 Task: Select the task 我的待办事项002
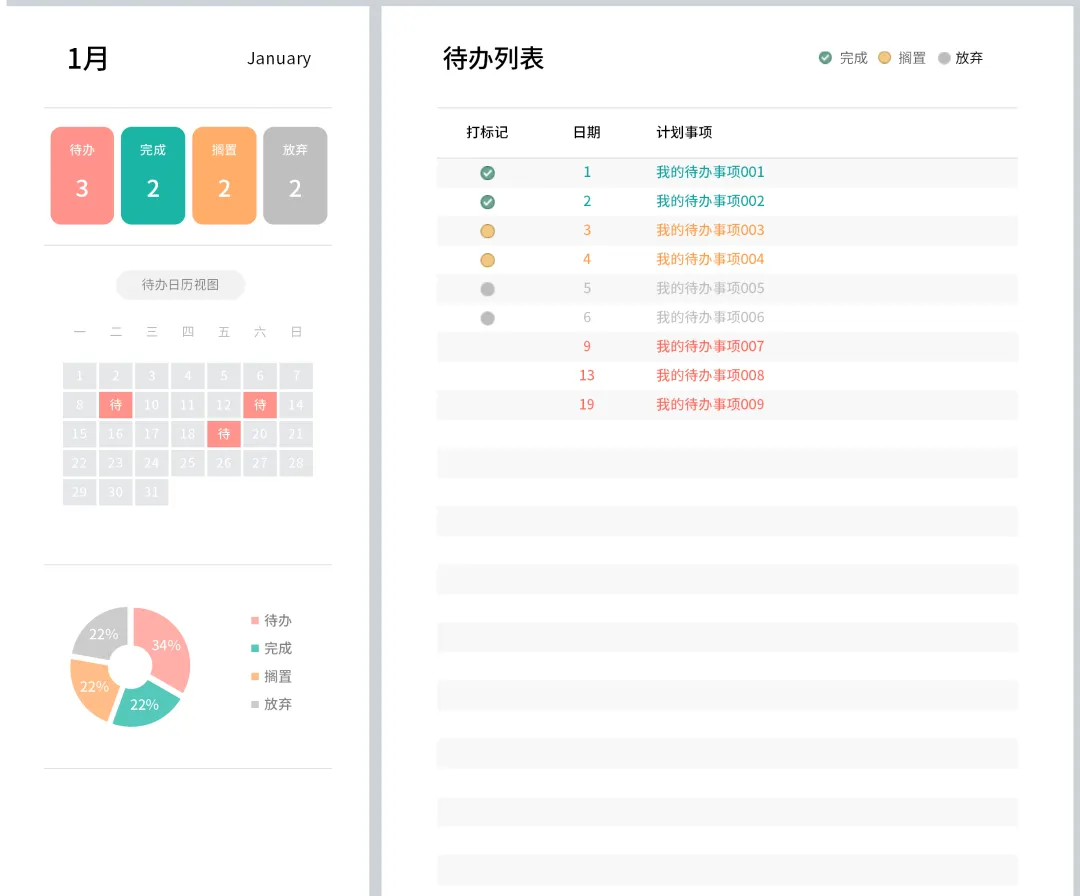pyautogui.click(x=710, y=201)
